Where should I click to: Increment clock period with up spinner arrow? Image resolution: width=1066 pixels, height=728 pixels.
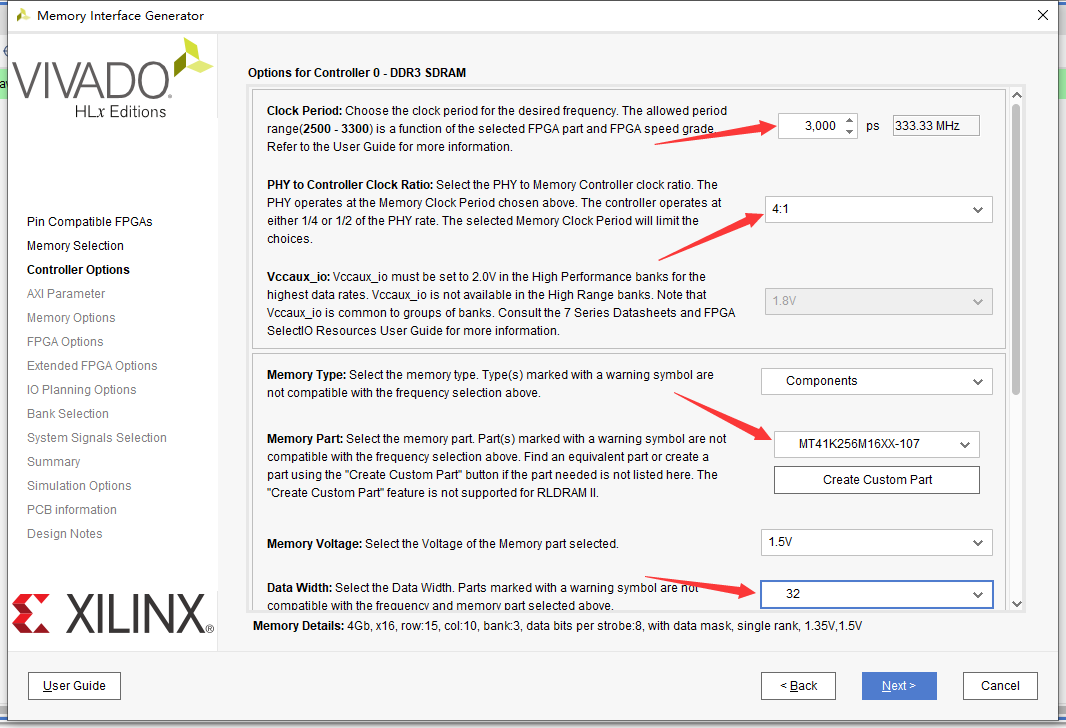[x=849, y=120]
